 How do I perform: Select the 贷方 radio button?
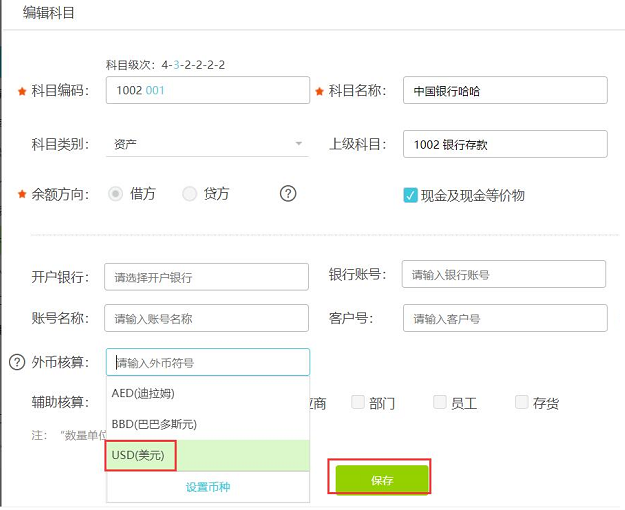190,194
